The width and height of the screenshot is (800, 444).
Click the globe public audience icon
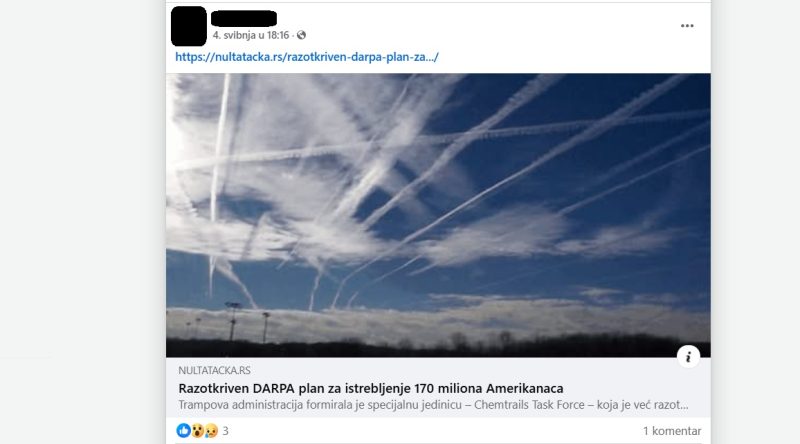pyautogui.click(x=301, y=35)
